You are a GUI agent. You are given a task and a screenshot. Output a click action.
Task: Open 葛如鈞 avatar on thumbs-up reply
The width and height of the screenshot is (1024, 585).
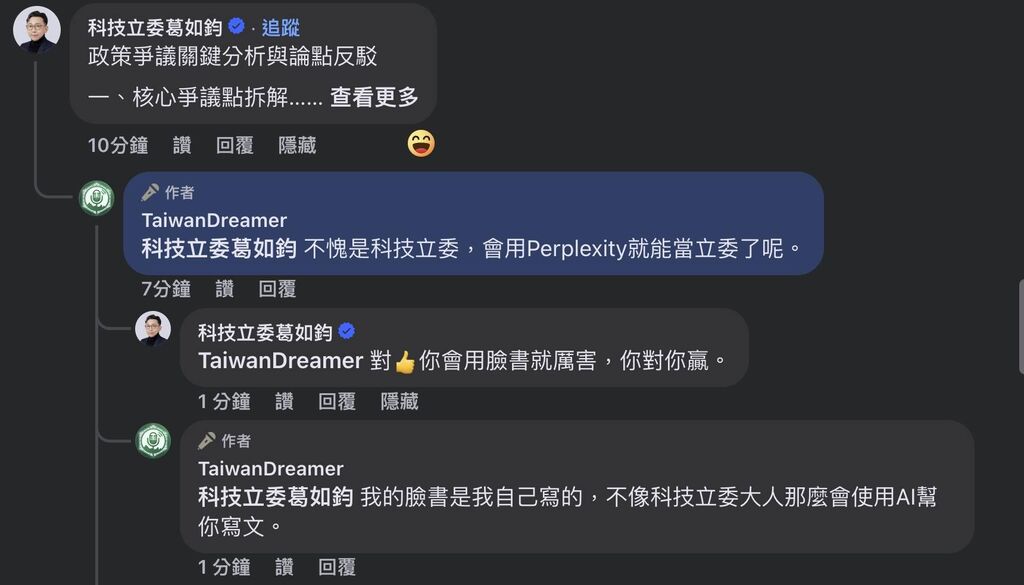pyautogui.click(x=153, y=329)
